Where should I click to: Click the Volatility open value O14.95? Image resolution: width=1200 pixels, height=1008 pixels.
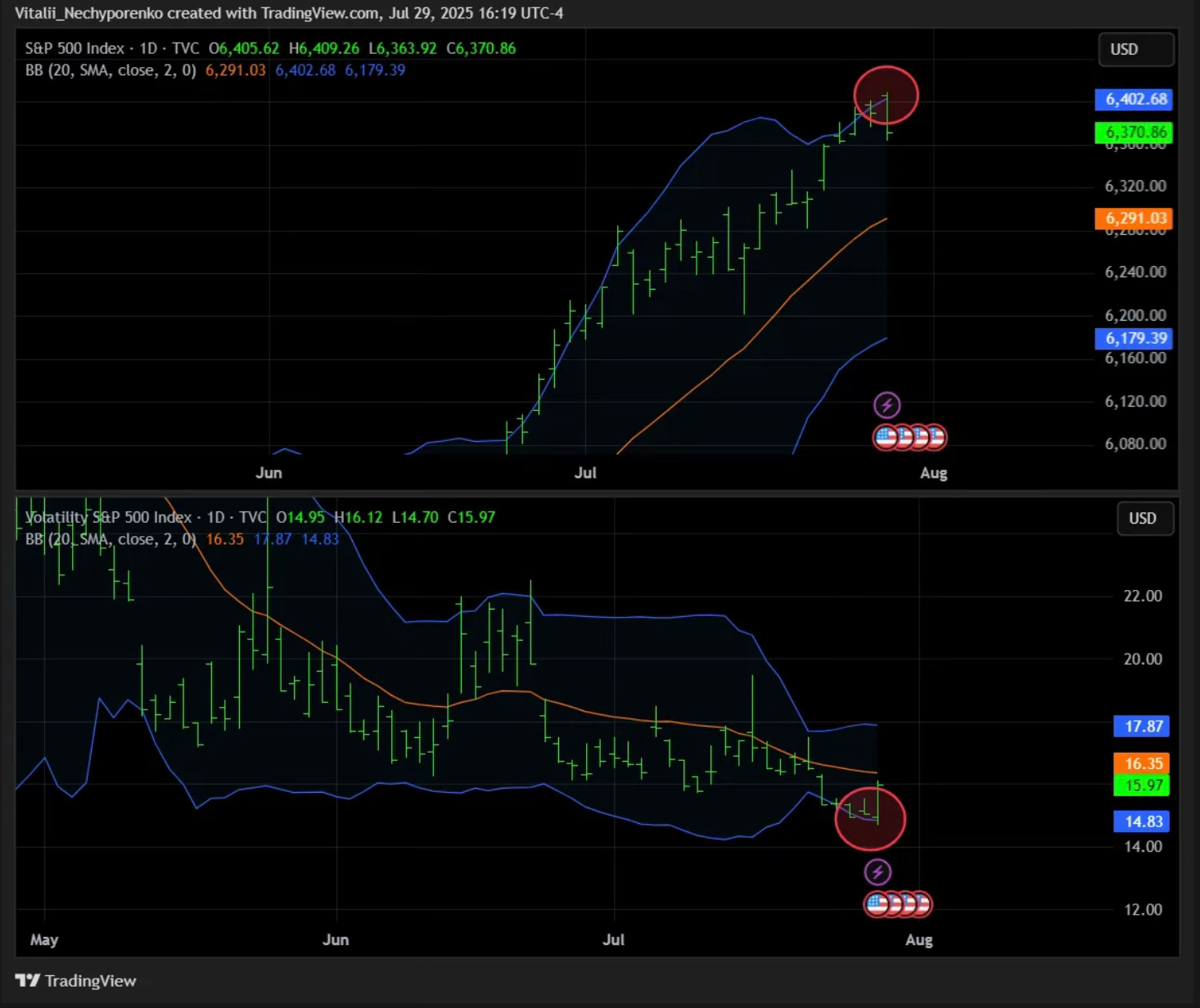click(x=300, y=517)
